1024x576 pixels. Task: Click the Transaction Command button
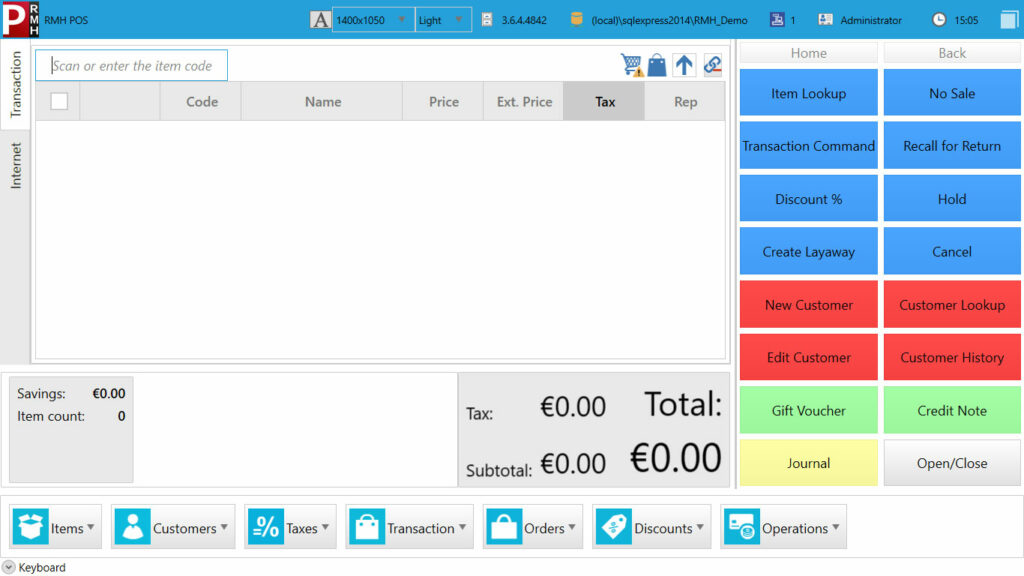point(808,146)
